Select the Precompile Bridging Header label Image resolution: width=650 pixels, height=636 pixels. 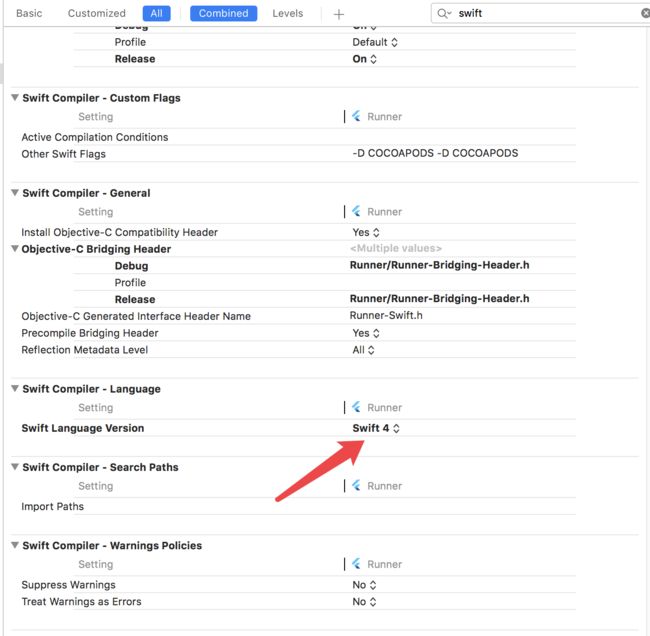pos(90,333)
